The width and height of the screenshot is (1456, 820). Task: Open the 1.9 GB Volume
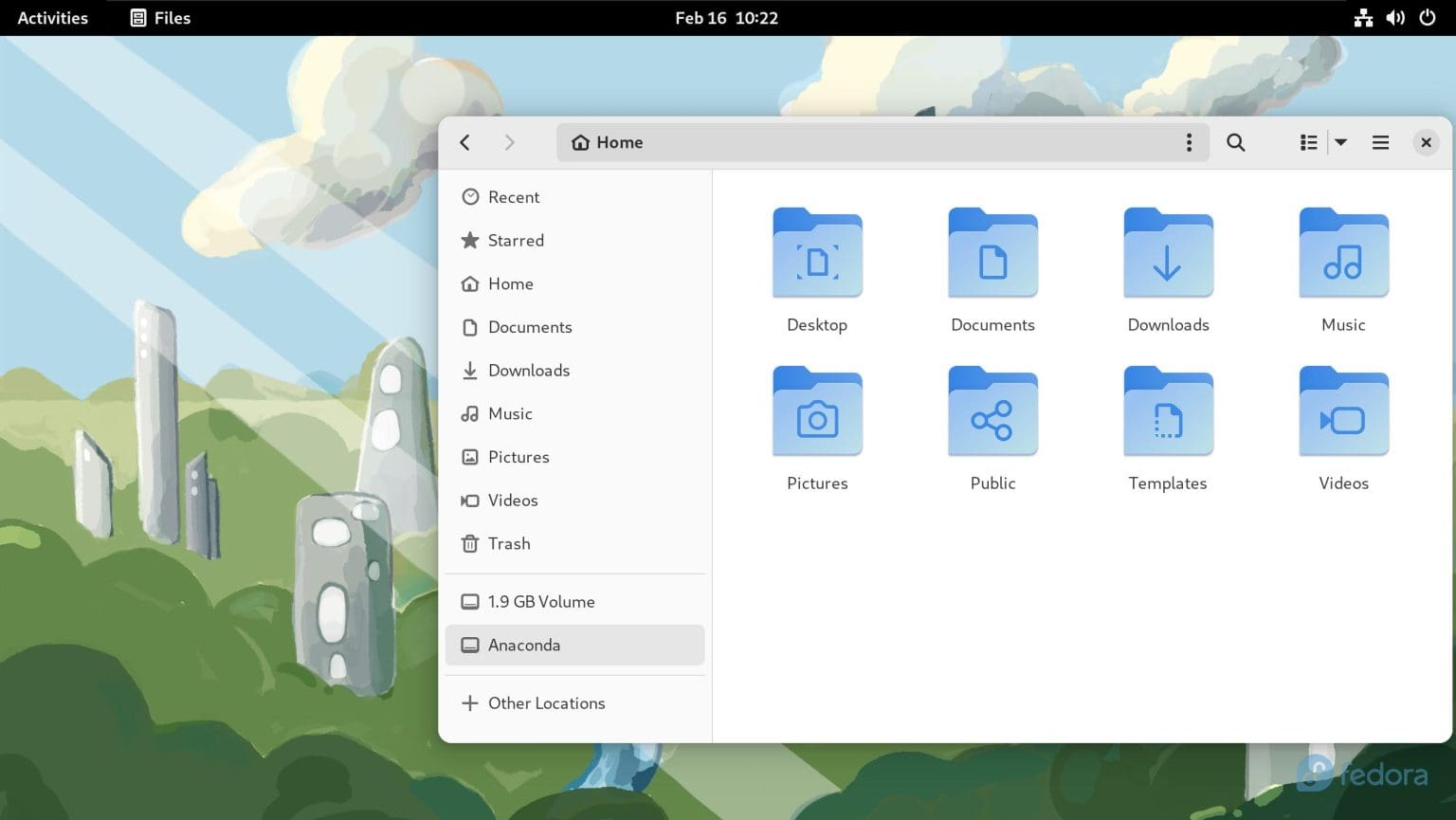click(x=541, y=601)
